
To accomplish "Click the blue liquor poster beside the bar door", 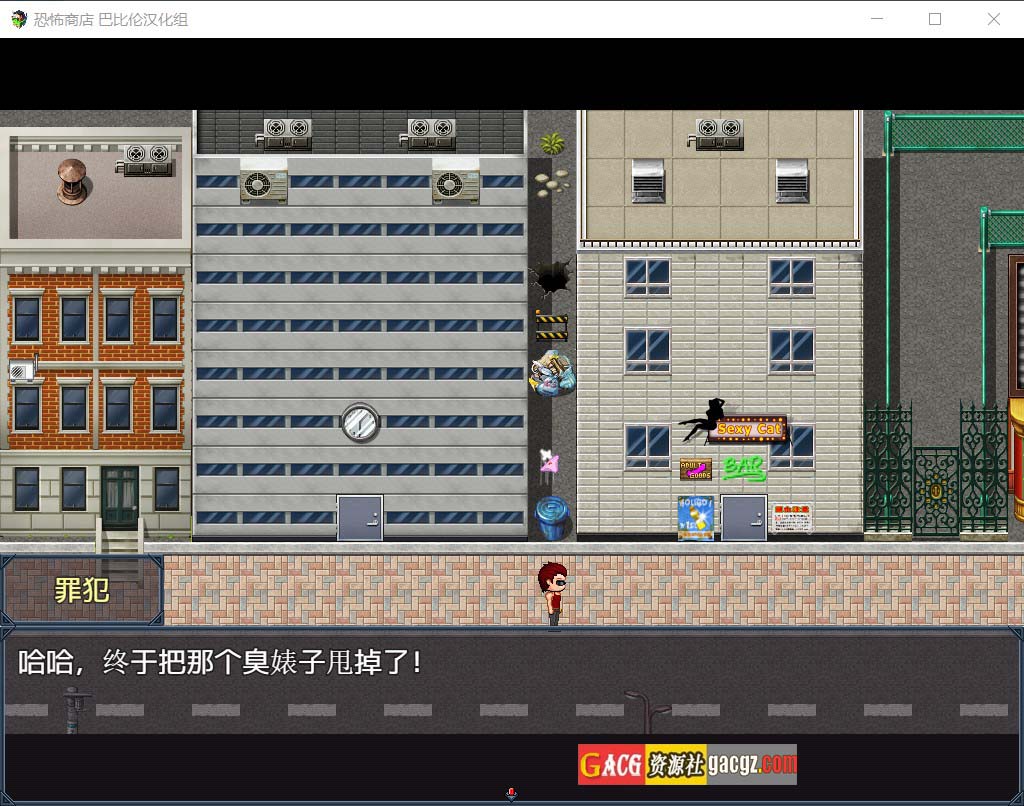I will 695,517.
